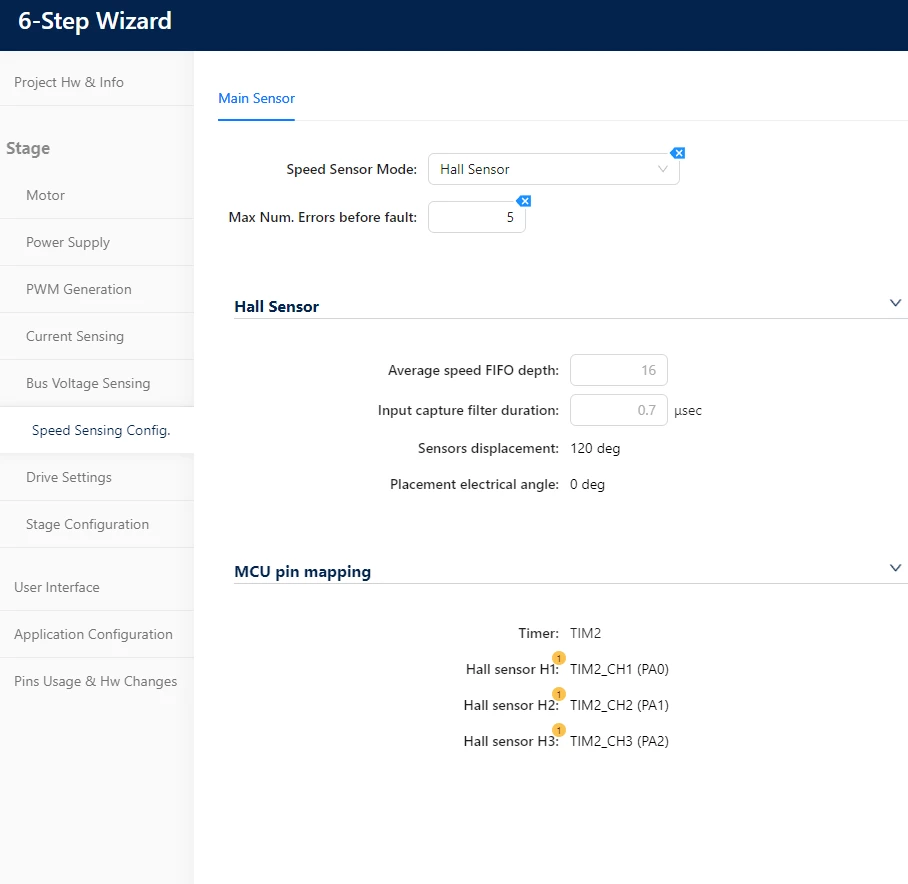The image size is (908, 884).
Task: Switch to the Main Sensor tab
Action: coord(257,98)
